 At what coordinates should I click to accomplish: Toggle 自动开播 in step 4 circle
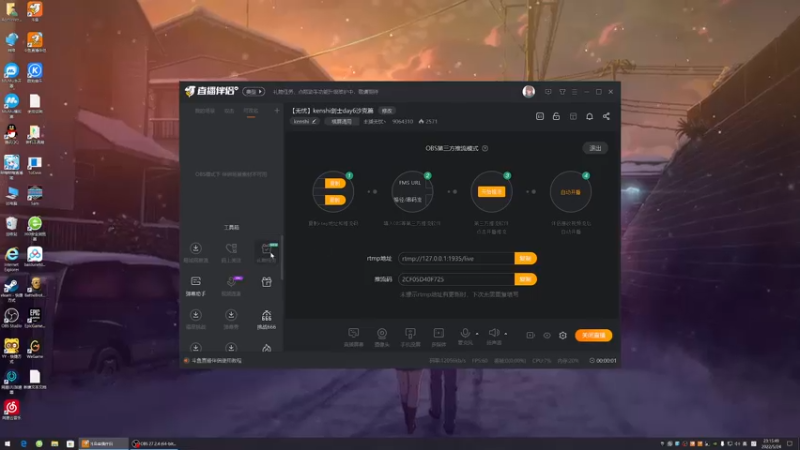(x=570, y=192)
